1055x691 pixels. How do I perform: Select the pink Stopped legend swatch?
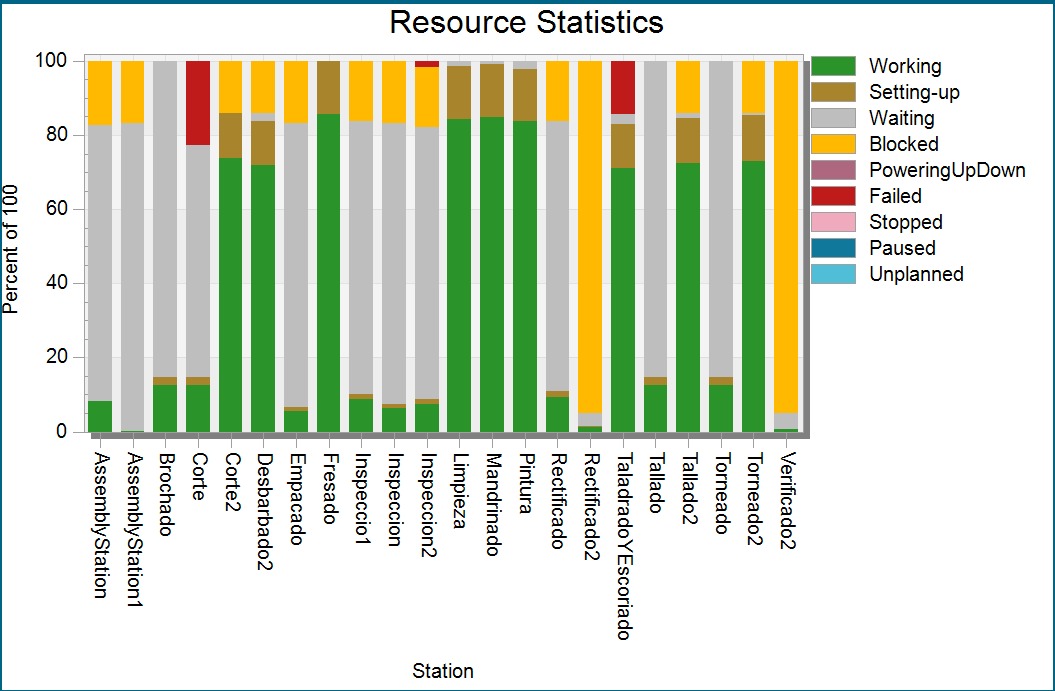coord(833,222)
